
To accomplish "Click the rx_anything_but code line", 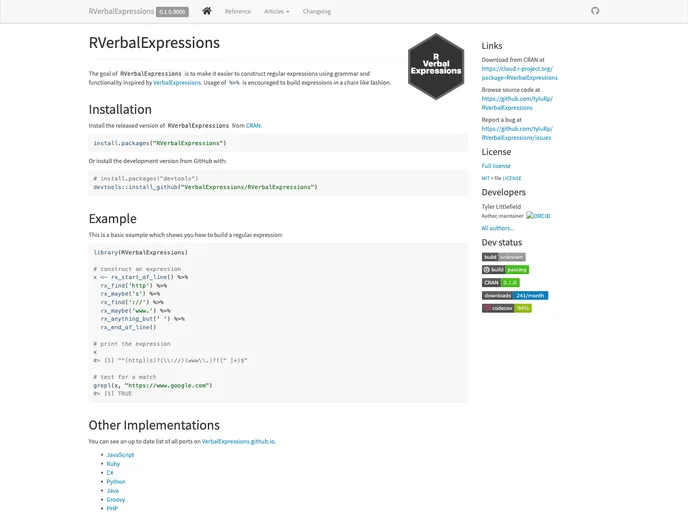I will 143,319.
